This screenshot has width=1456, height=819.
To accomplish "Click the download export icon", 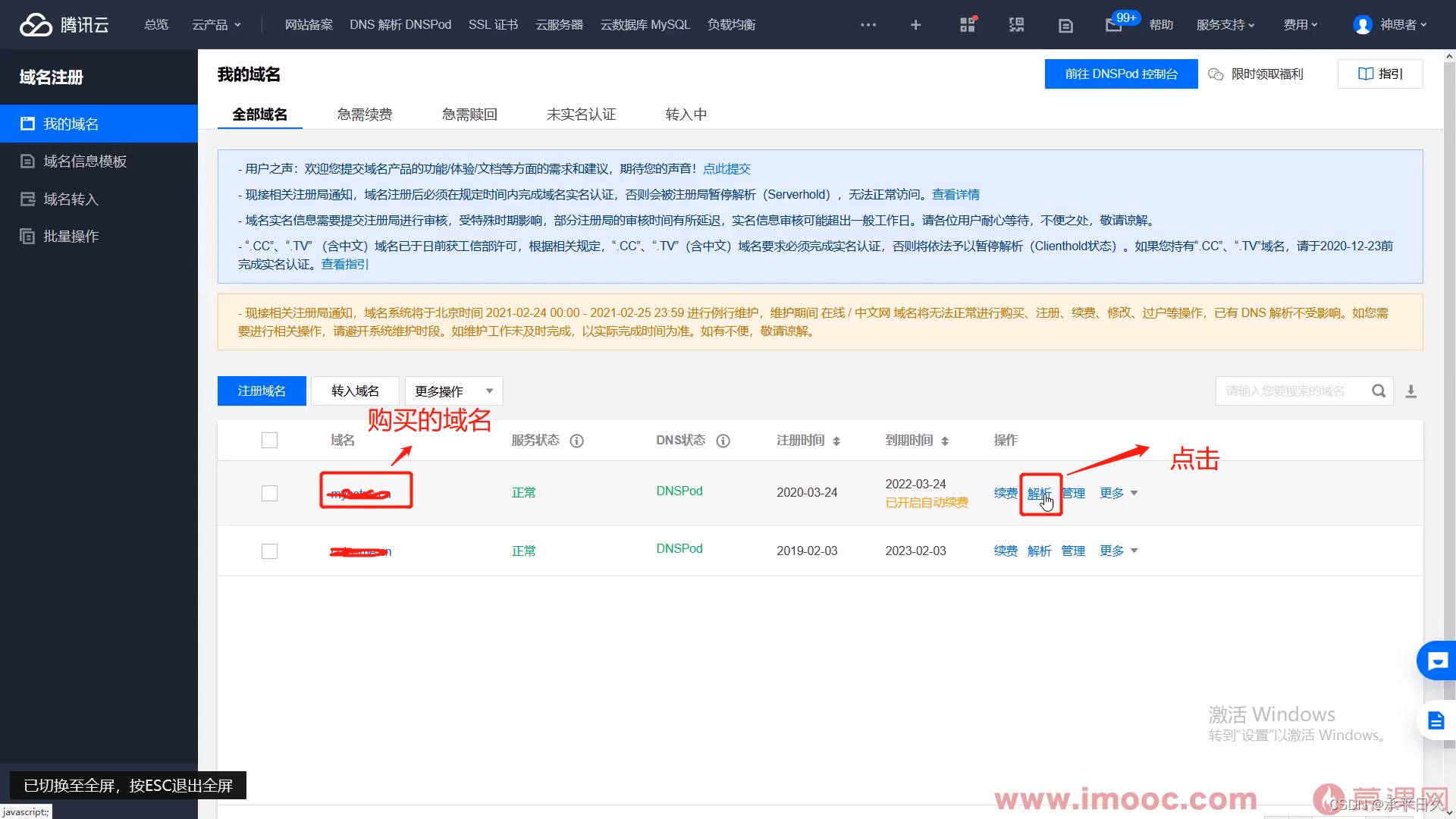I will pyautogui.click(x=1410, y=391).
